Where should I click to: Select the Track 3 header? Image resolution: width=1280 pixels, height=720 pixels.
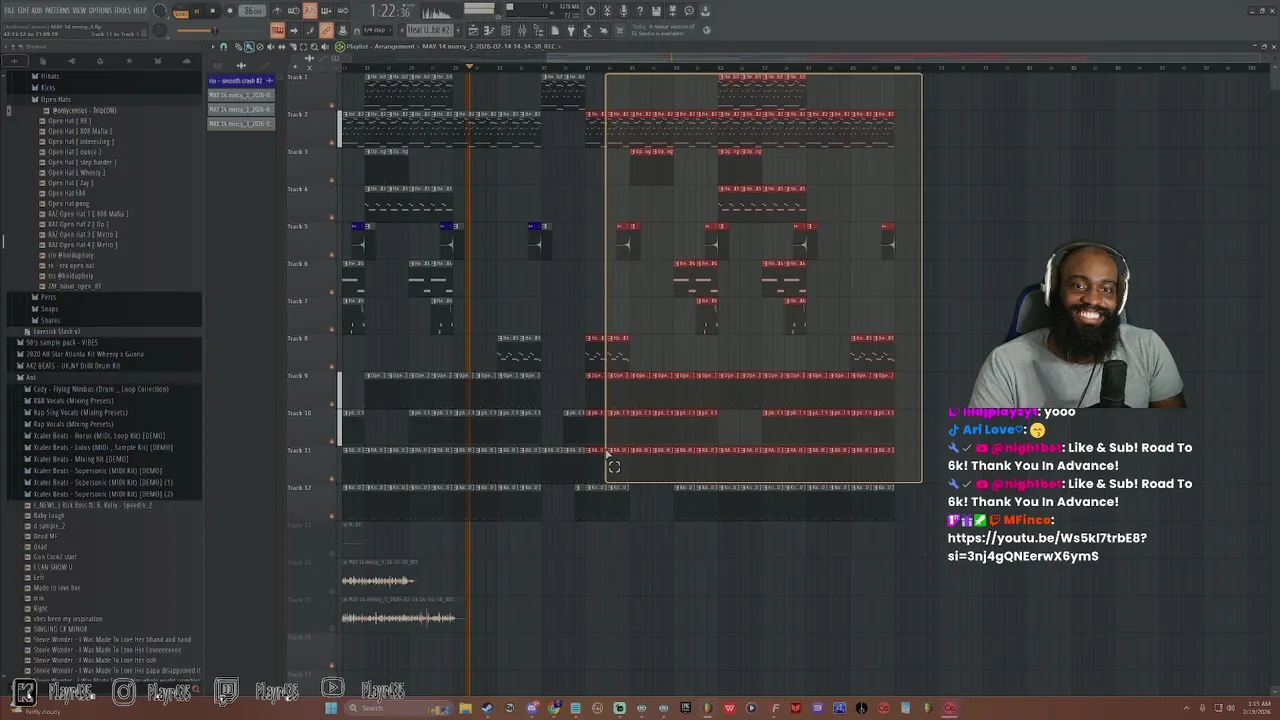tap(311, 165)
